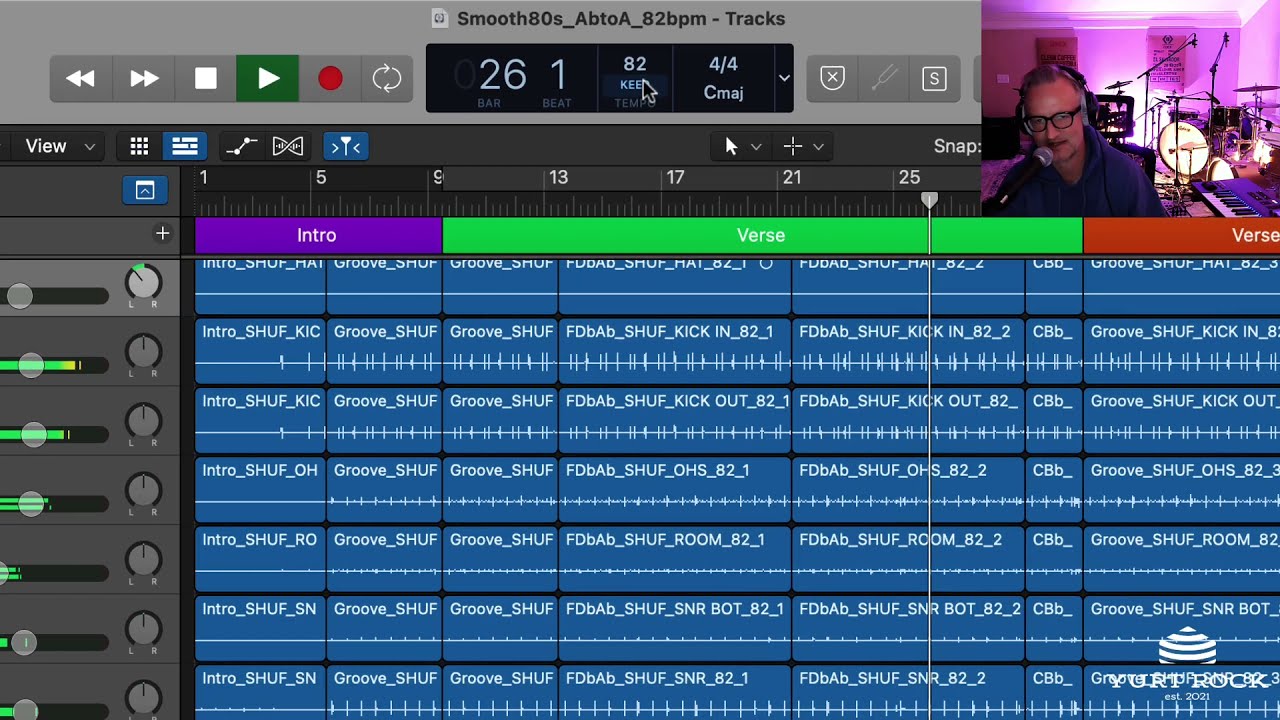This screenshot has height=720, width=1280.
Task: Toggle the Flex button
Action: (288, 146)
